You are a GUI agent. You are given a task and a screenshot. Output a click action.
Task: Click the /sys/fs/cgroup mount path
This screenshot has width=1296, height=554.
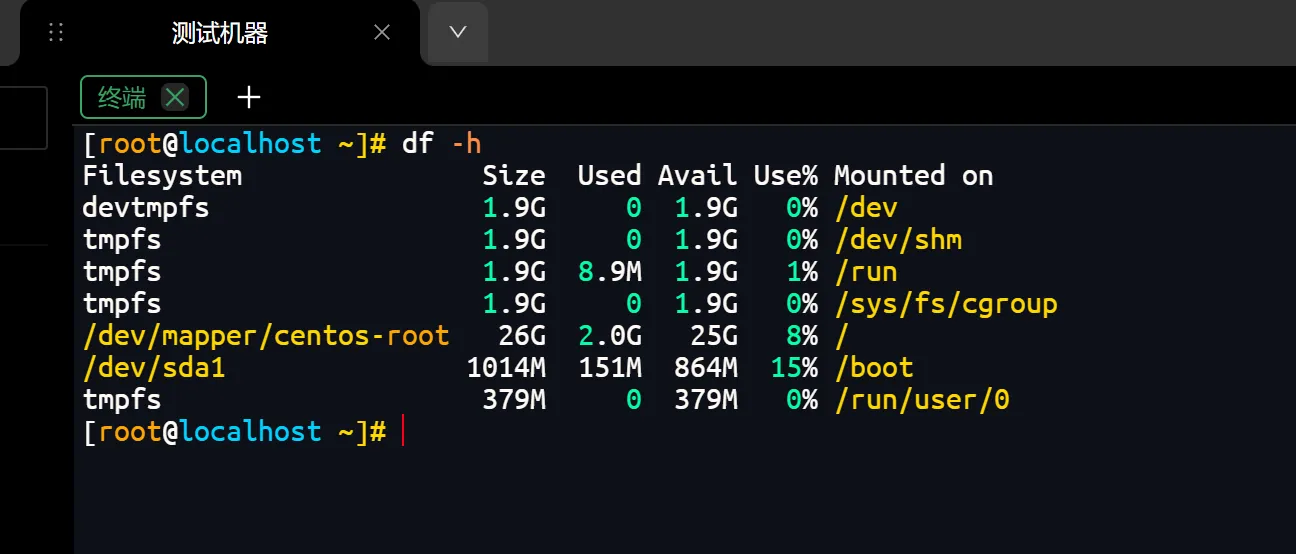[x=945, y=304]
